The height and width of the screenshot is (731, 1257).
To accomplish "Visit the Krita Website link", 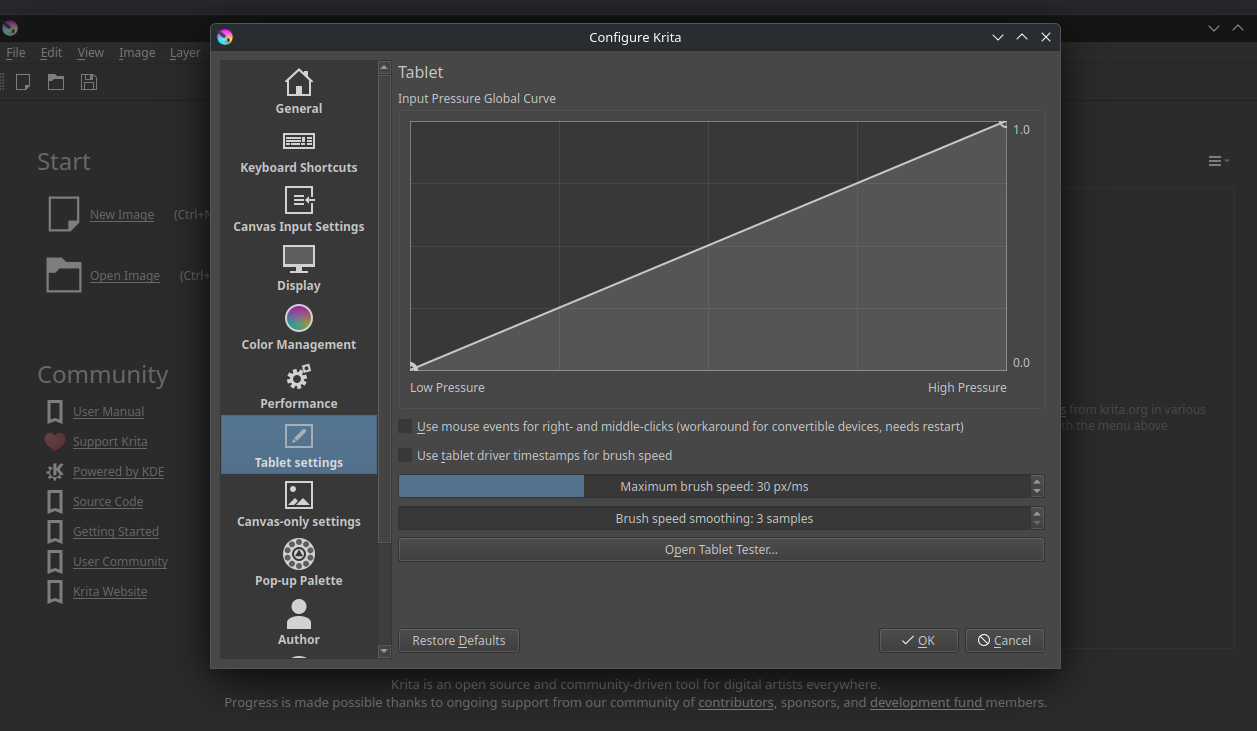I will pyautogui.click(x=110, y=591).
